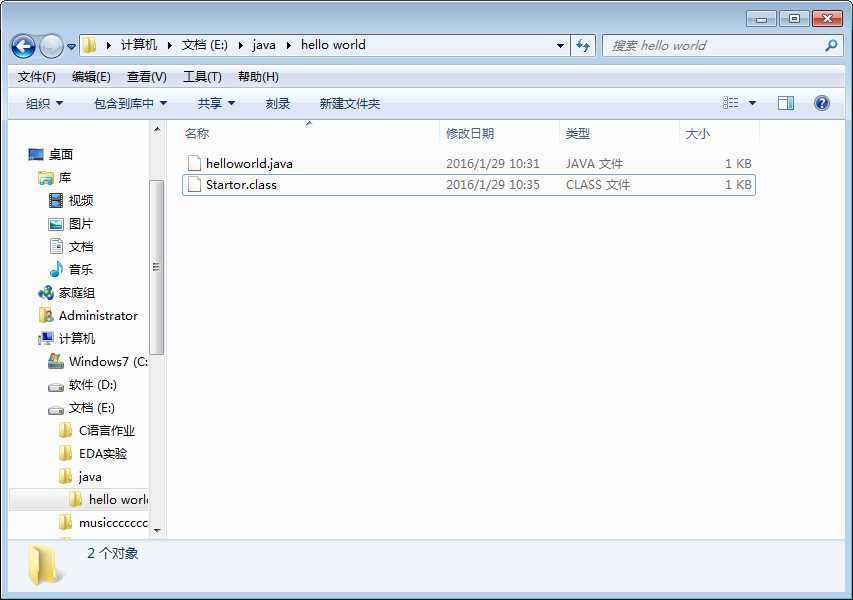Open the 音乐 library
Screen dimensions: 853x600
pos(71,269)
